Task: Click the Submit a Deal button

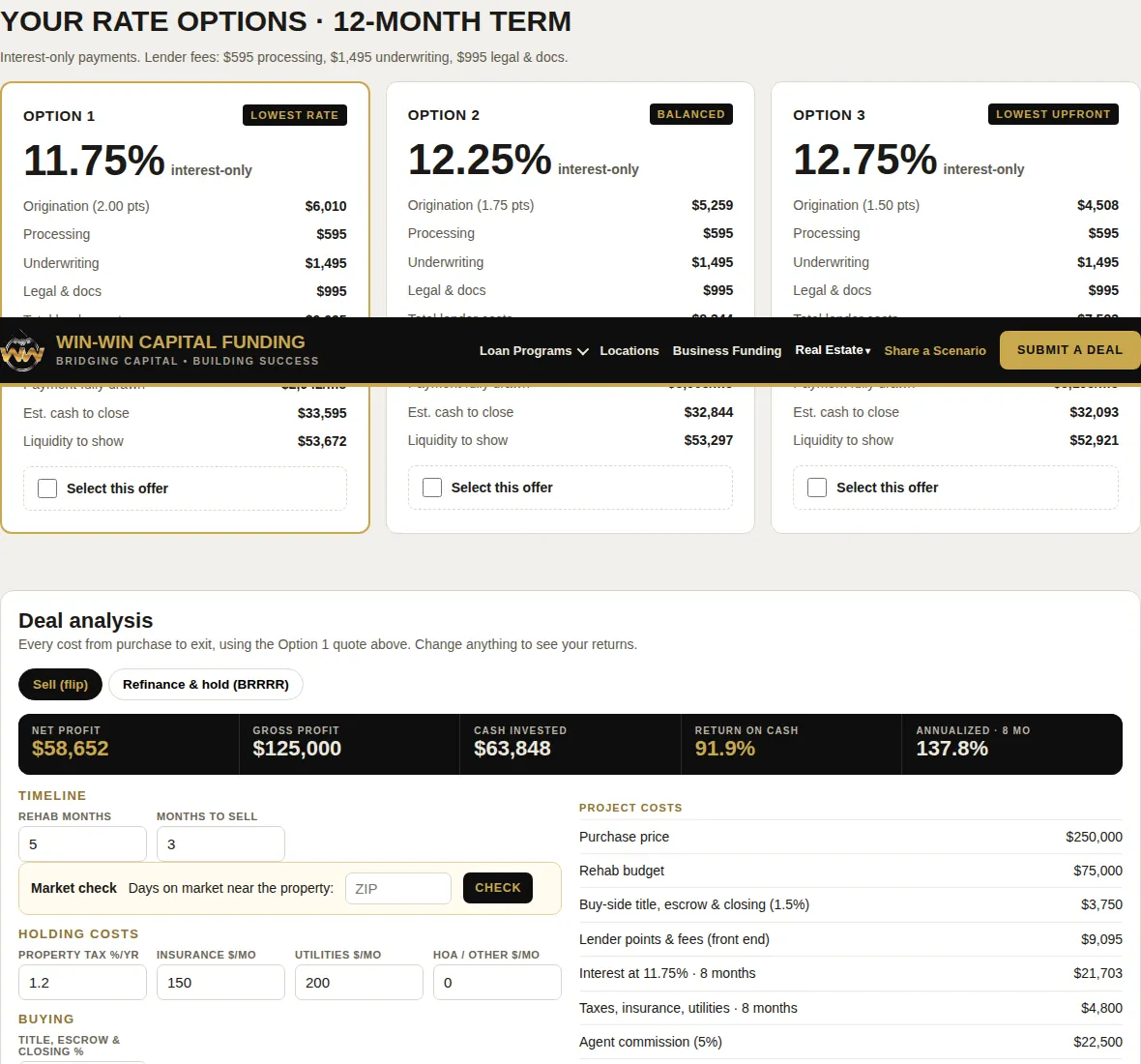Action: point(1068,350)
